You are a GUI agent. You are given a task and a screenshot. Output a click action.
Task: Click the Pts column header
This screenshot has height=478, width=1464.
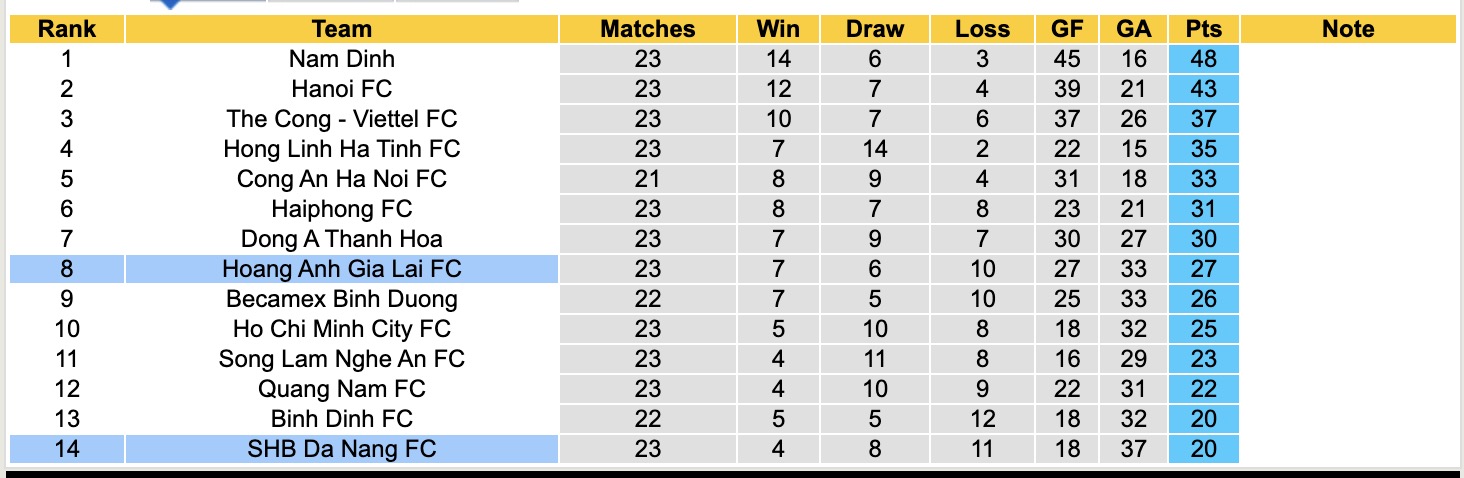(1203, 29)
